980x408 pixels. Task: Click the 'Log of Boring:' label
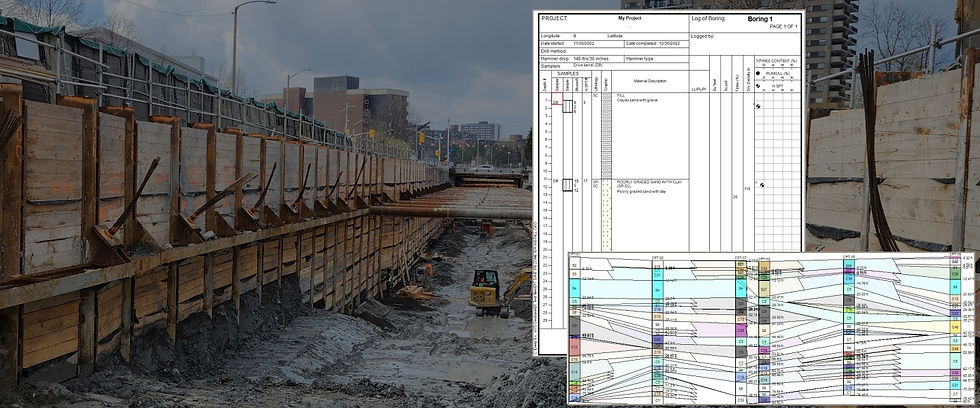[x=708, y=19]
